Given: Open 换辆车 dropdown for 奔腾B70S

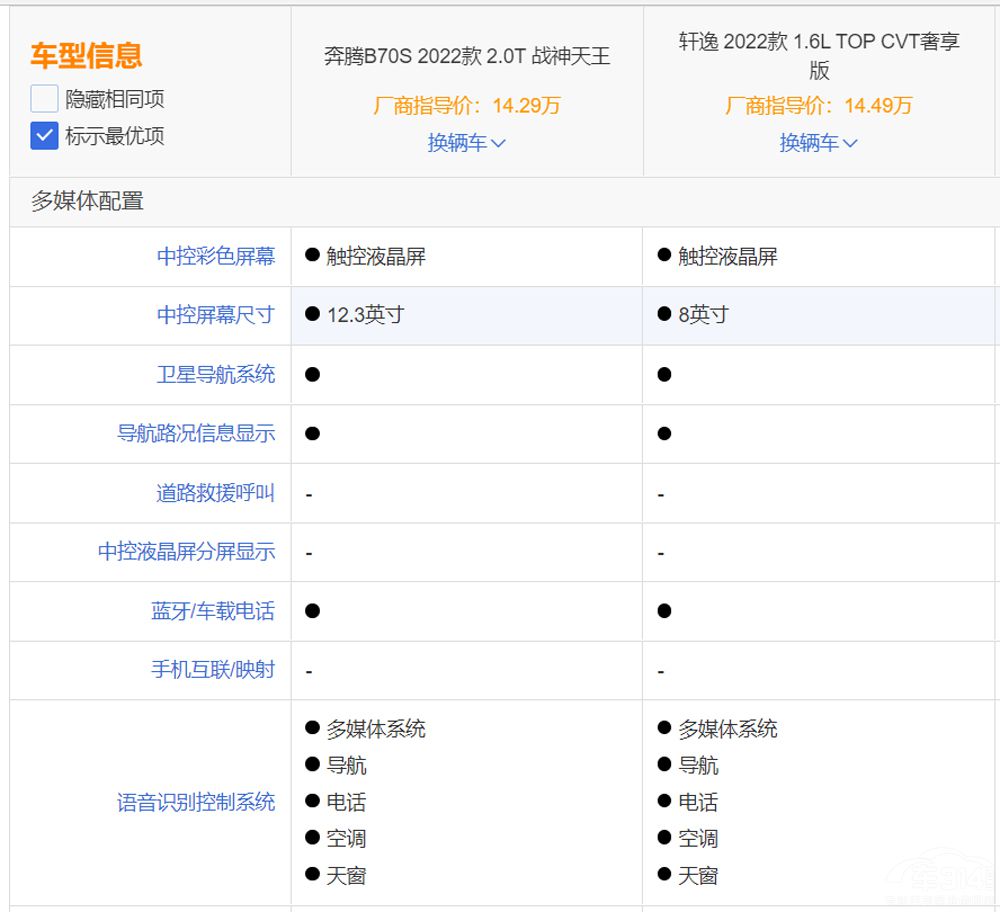Looking at the screenshot, I should [467, 143].
